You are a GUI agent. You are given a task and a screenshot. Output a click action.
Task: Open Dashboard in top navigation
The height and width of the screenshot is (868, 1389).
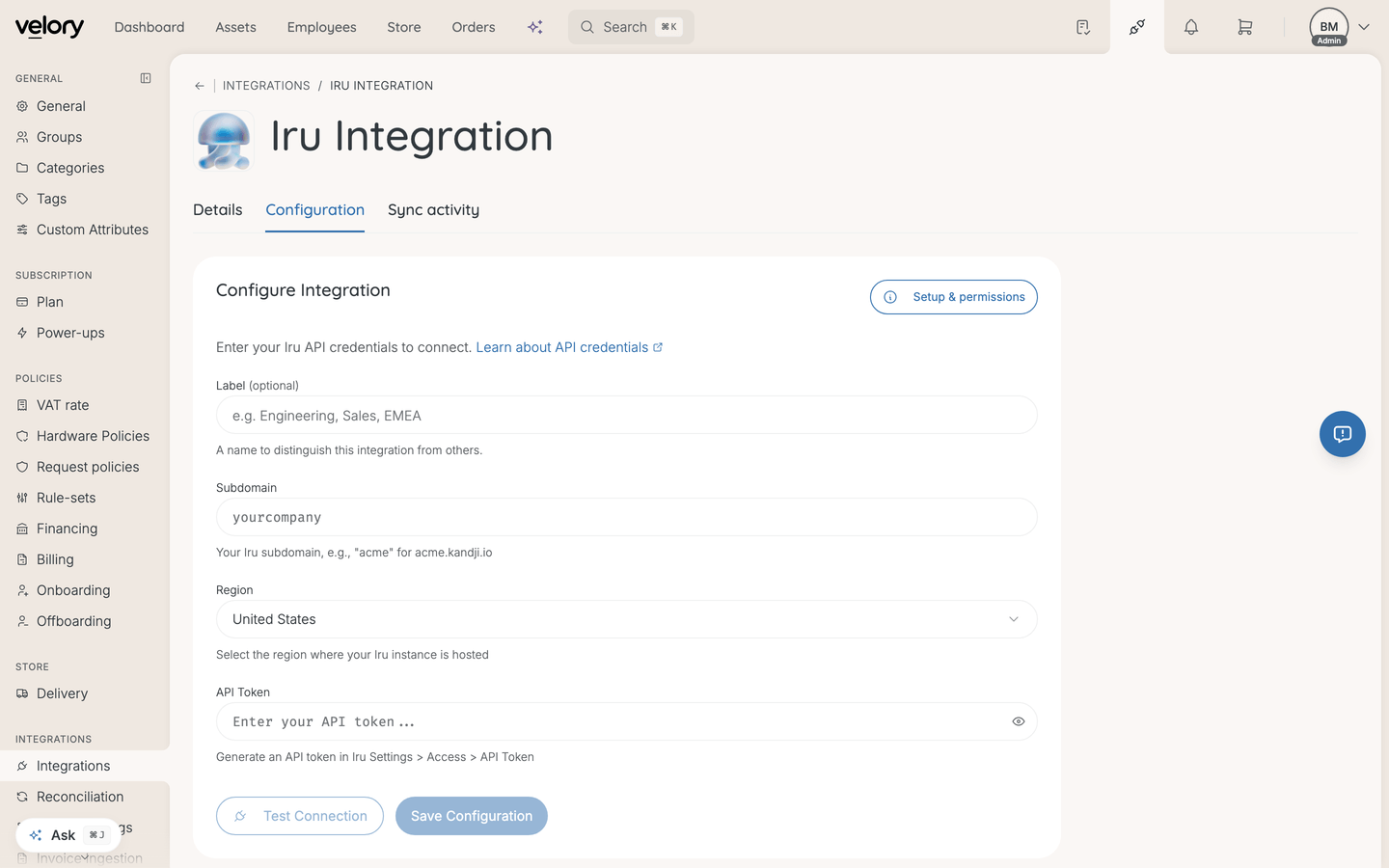tap(150, 27)
